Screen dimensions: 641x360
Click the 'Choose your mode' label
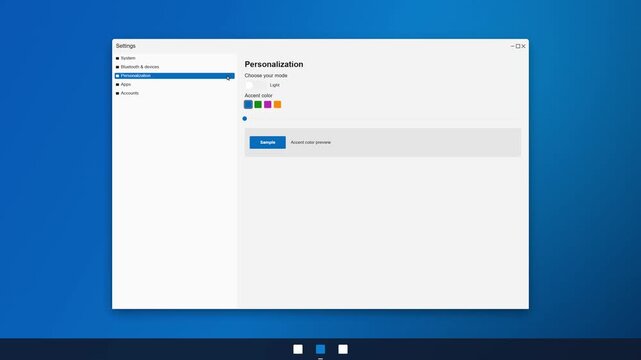click(266, 76)
